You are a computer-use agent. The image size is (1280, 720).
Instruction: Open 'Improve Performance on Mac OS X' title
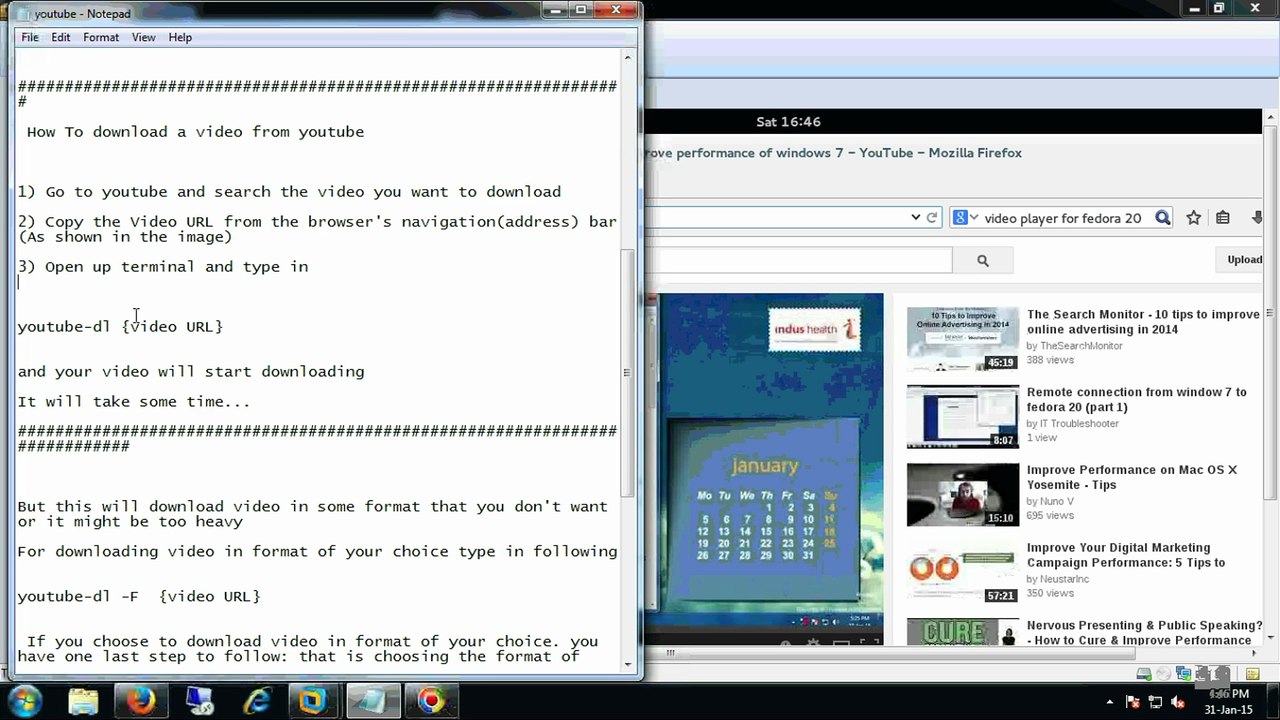click(x=1132, y=478)
